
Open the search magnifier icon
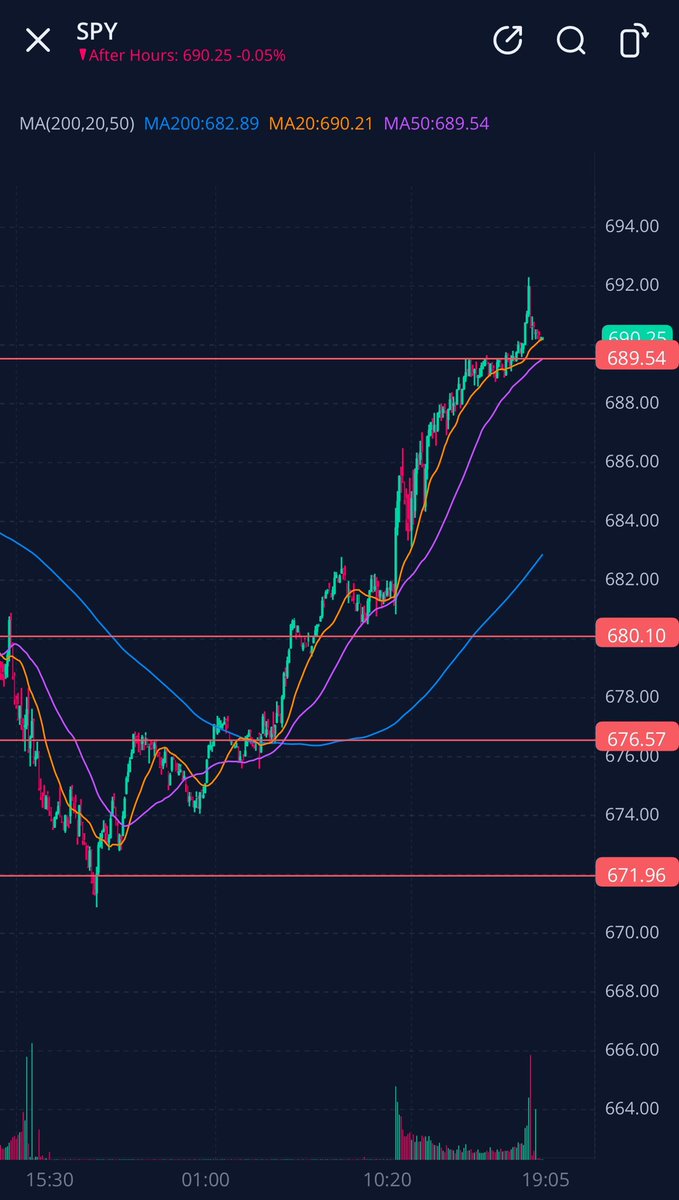tap(571, 41)
